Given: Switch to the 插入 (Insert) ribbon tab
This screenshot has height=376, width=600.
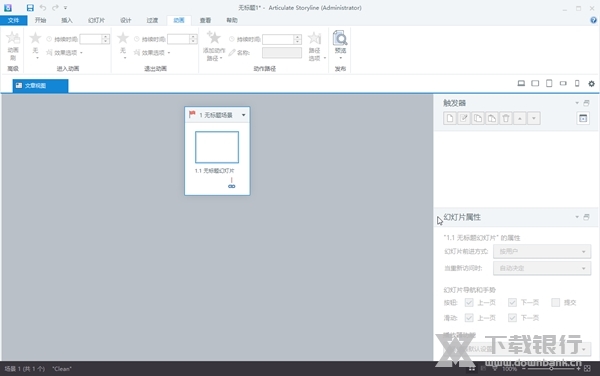Looking at the screenshot, I should click(67, 20).
